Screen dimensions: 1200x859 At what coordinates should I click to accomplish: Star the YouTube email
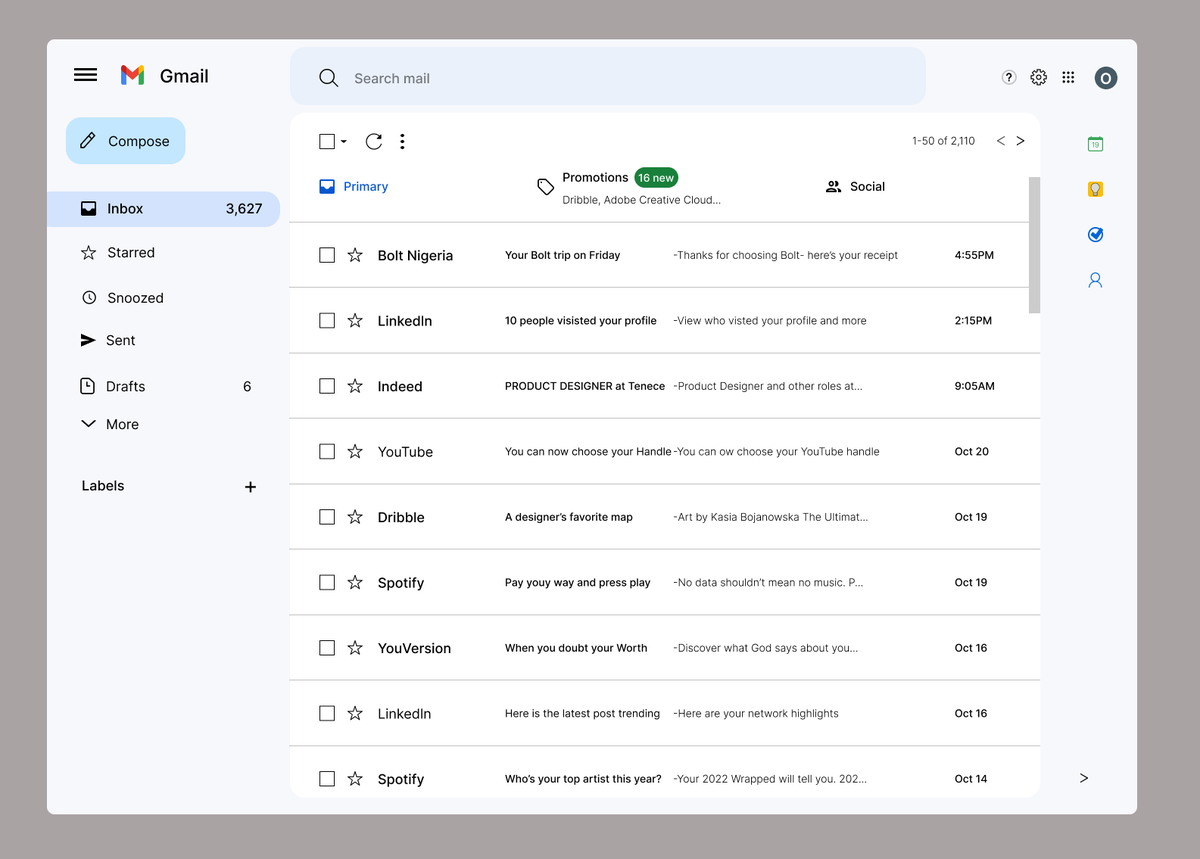point(355,451)
